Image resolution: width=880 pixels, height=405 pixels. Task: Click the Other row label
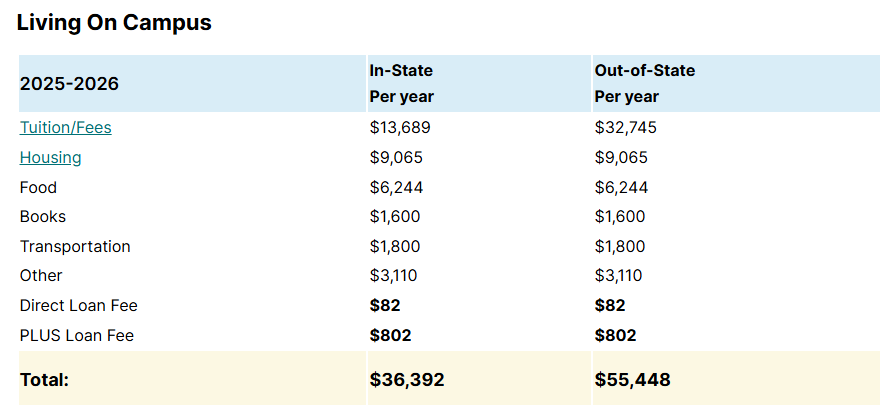41,276
